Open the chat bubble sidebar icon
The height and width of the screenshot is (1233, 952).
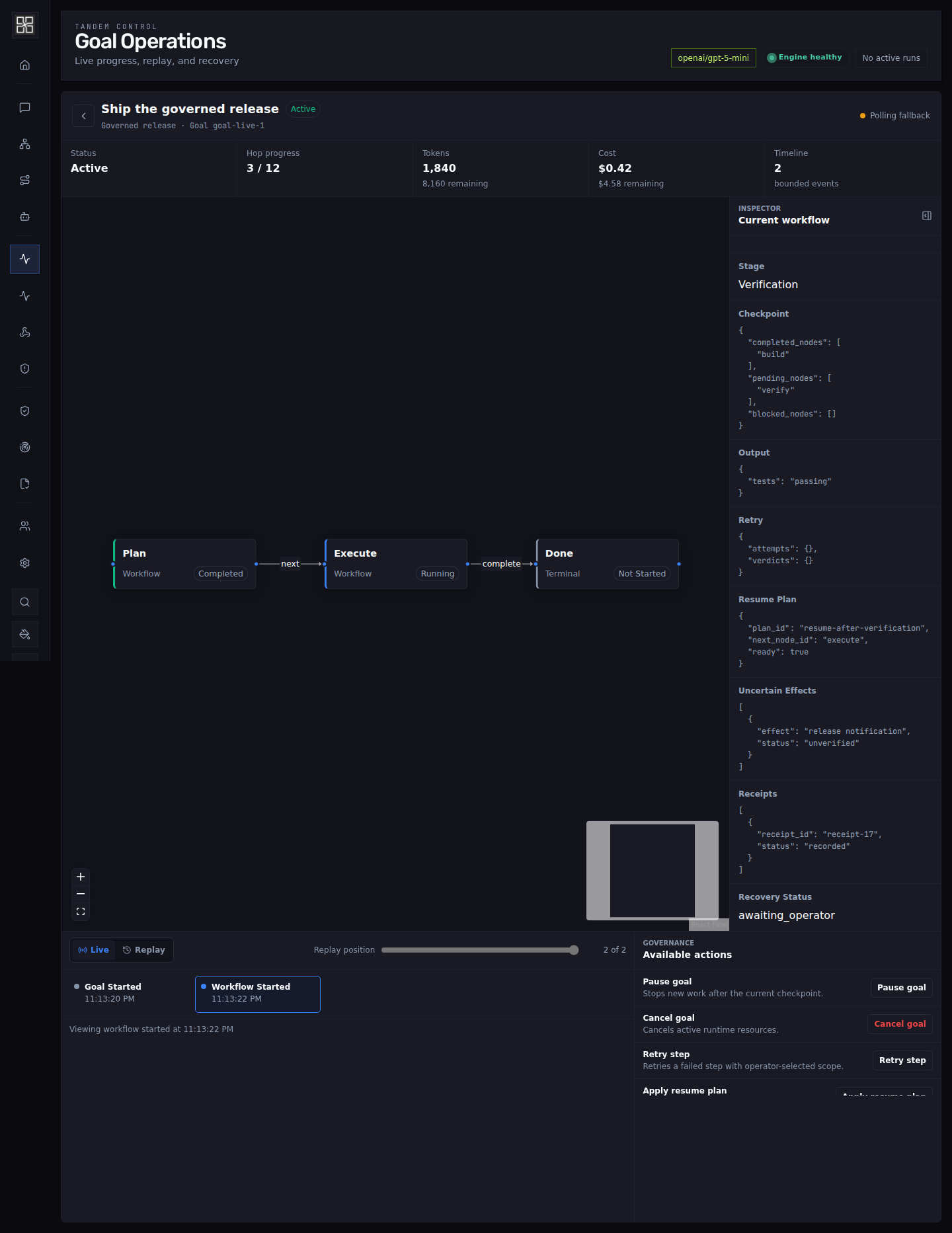tap(24, 108)
